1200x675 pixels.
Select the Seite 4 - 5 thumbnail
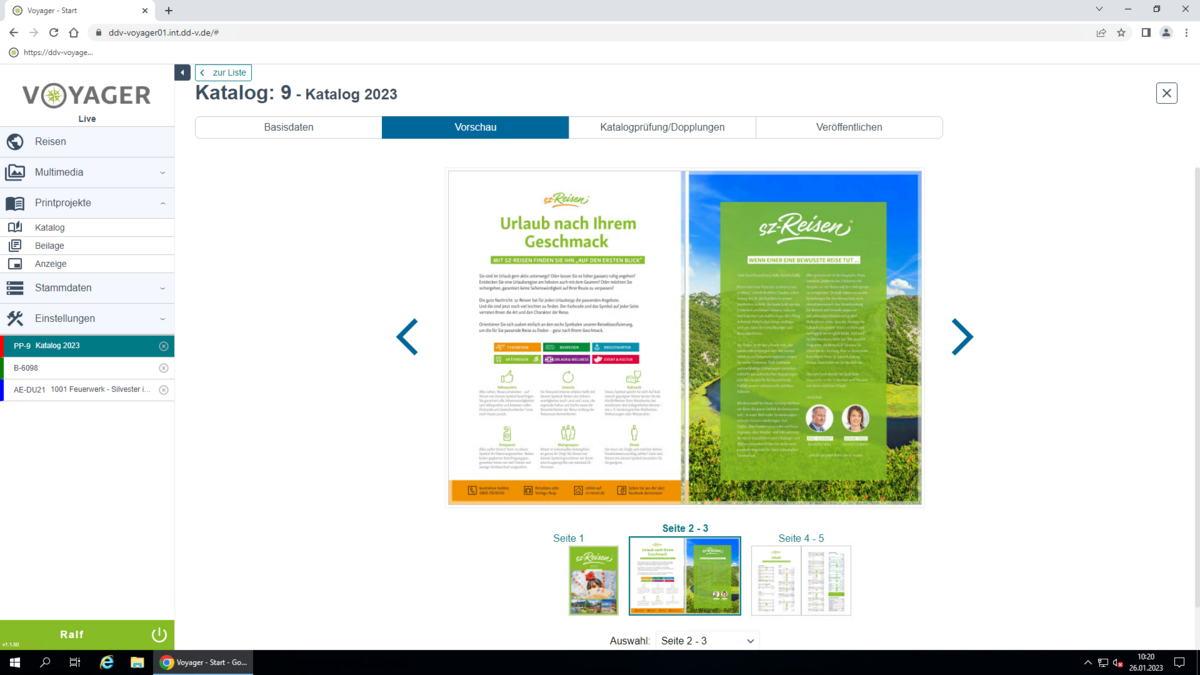pyautogui.click(x=801, y=580)
